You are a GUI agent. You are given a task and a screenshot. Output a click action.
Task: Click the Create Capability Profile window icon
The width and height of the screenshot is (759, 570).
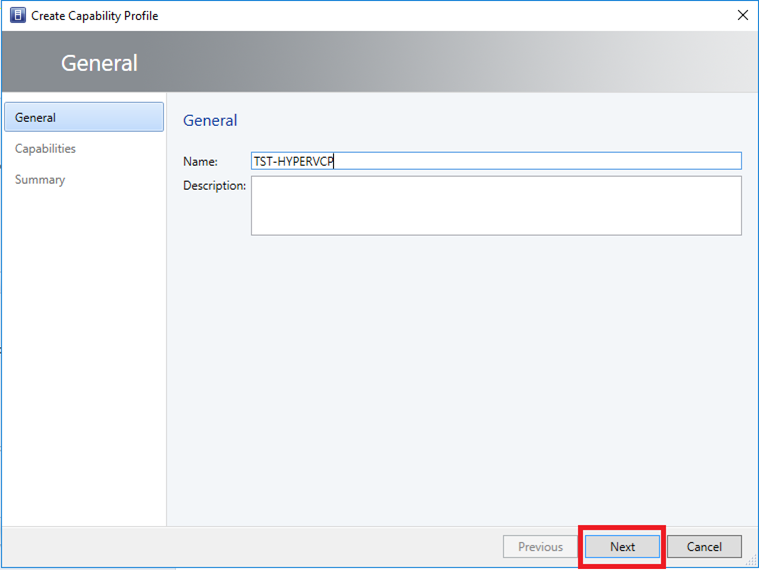(17, 15)
